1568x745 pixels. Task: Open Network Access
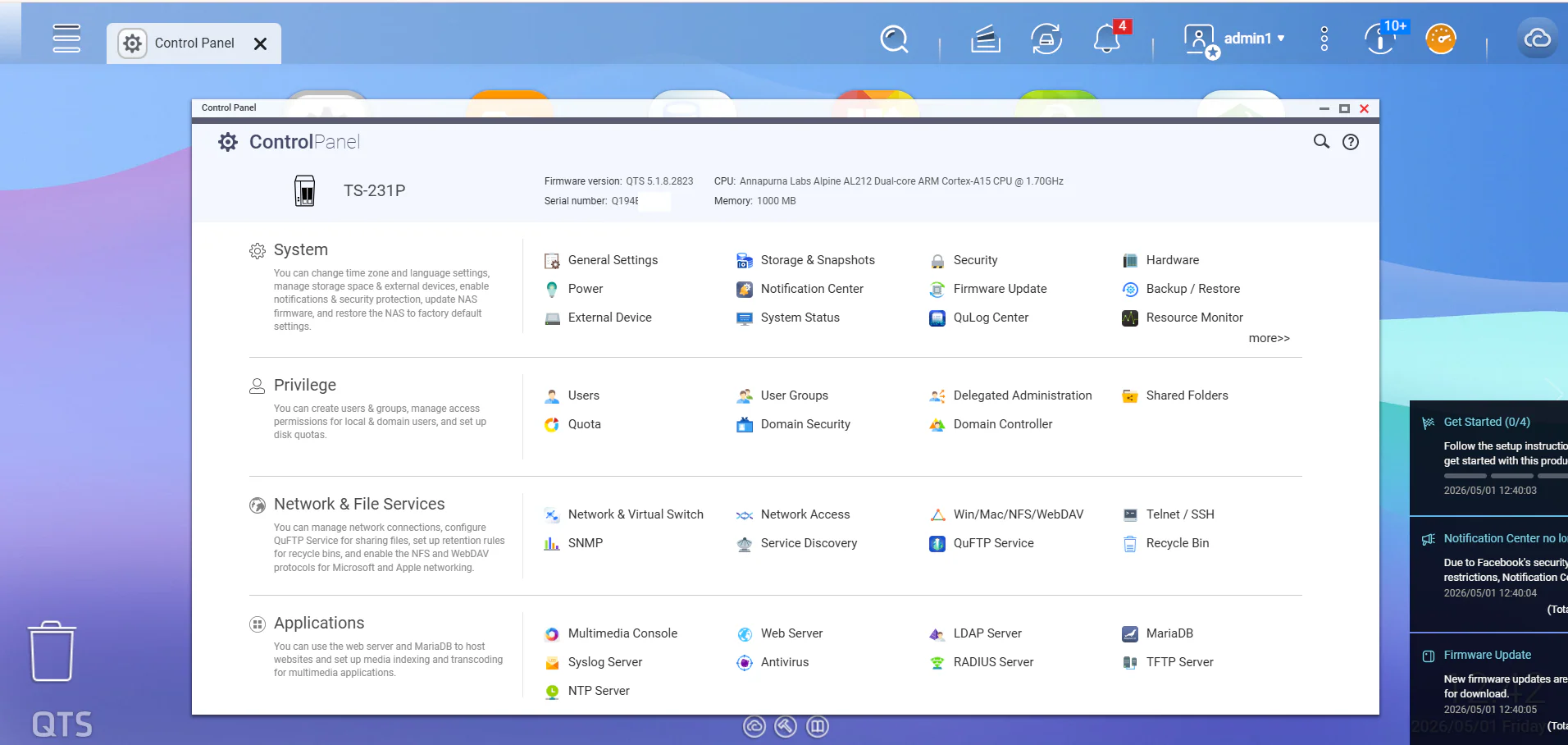(793, 514)
